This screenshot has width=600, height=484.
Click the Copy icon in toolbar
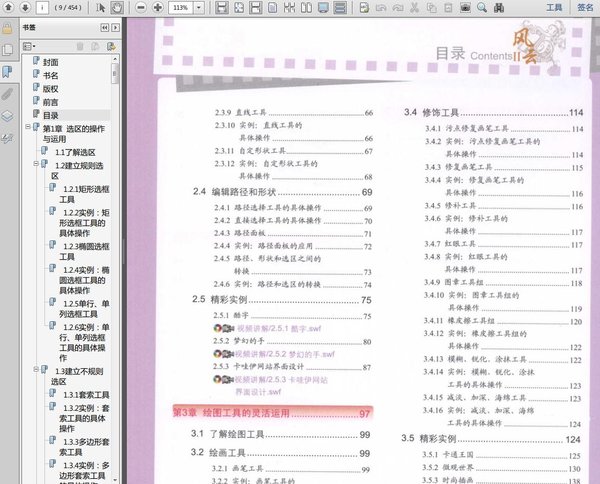[x=432, y=7]
